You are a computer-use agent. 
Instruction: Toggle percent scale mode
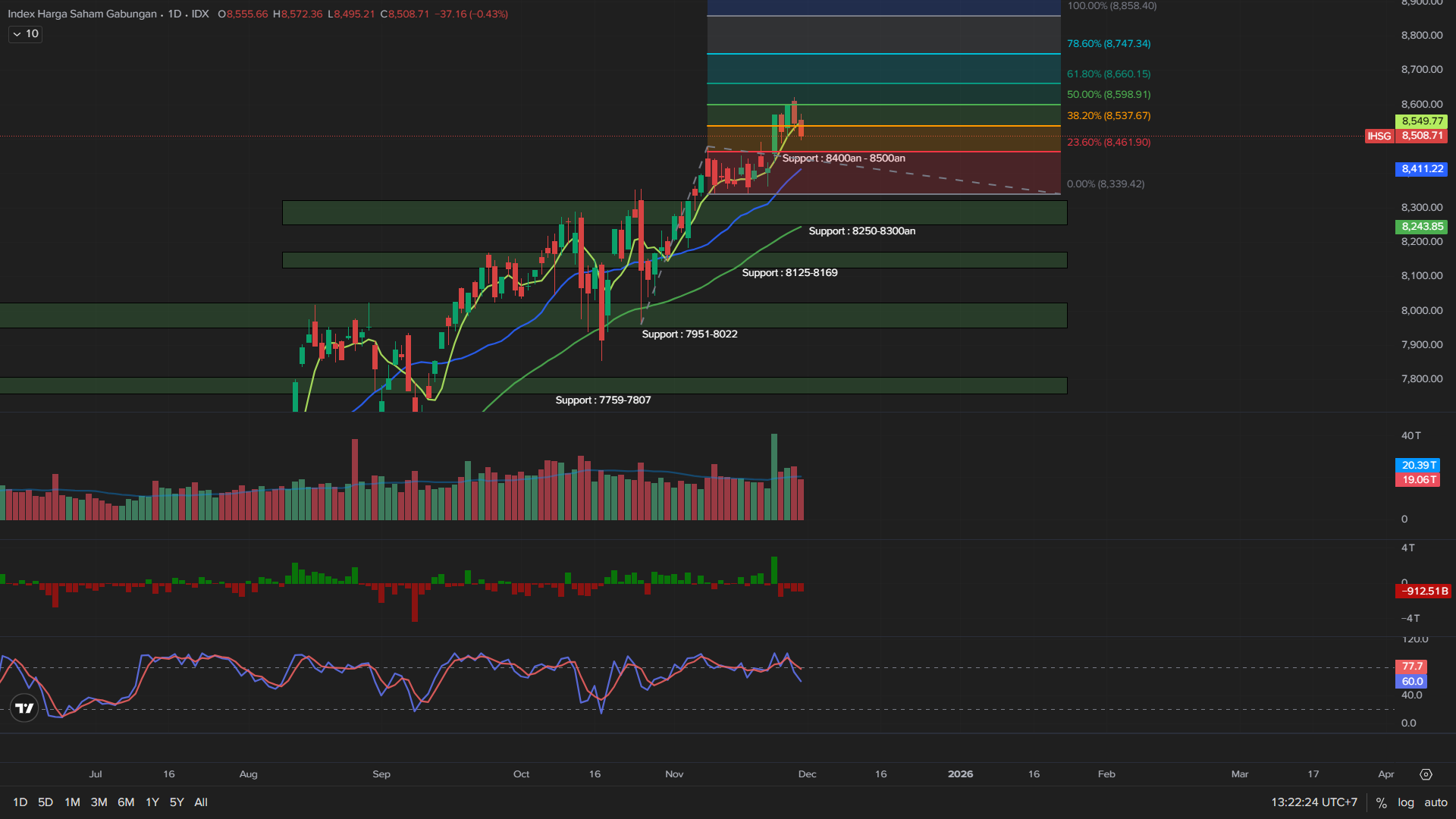[1381, 802]
